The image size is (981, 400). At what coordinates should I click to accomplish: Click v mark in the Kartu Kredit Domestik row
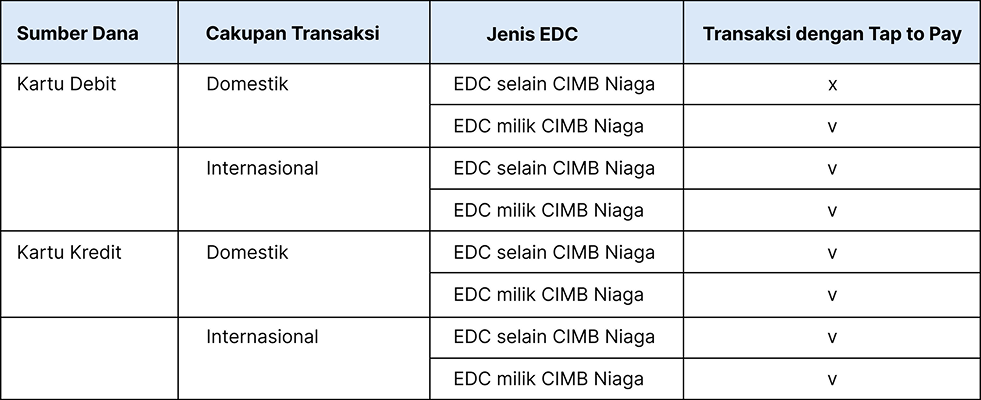click(832, 253)
